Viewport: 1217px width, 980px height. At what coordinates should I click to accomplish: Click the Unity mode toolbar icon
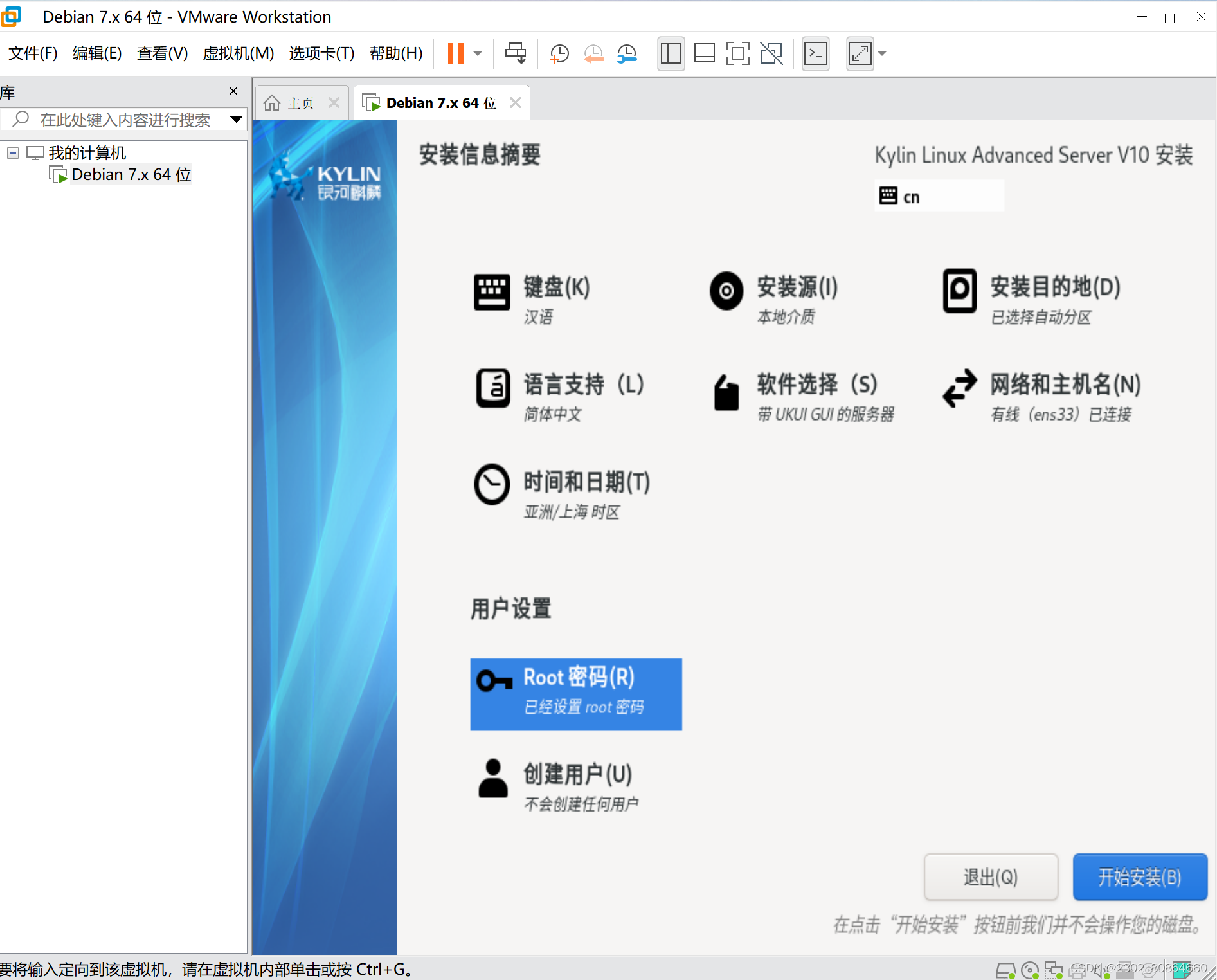771,53
